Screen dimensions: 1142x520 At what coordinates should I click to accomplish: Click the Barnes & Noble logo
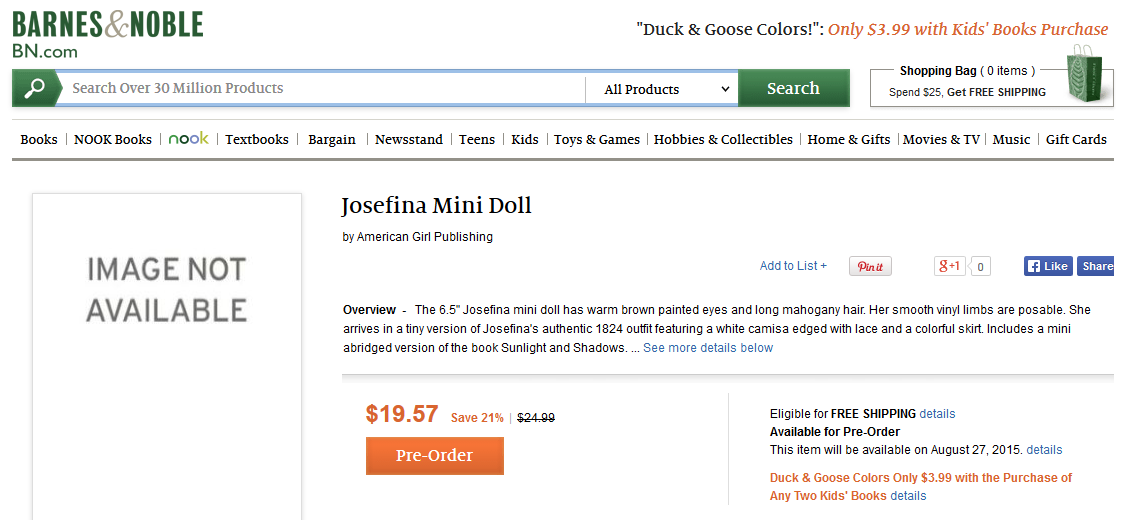[107, 34]
